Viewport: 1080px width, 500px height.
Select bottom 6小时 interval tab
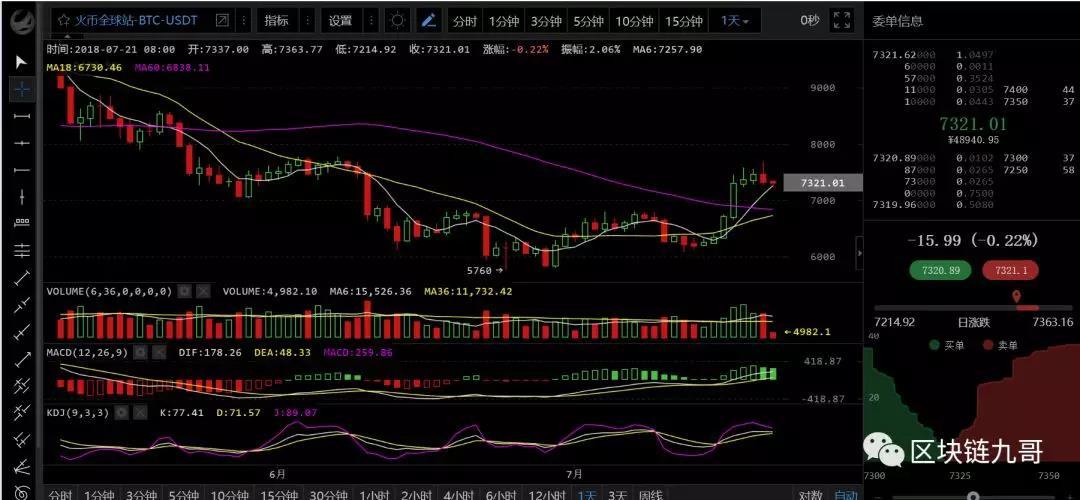click(501, 494)
